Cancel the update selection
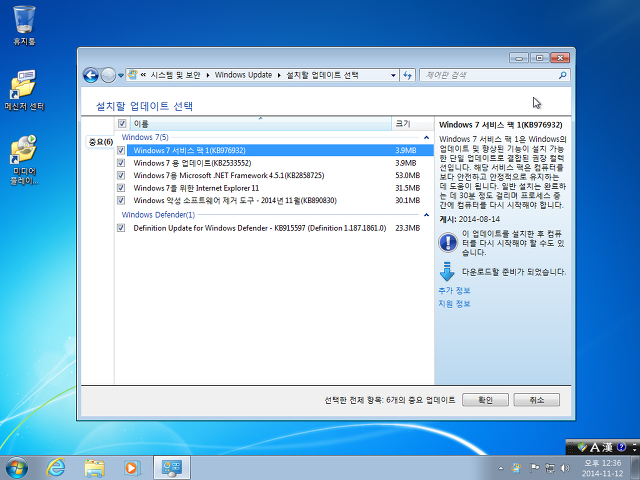The image size is (640, 480). tap(537, 400)
